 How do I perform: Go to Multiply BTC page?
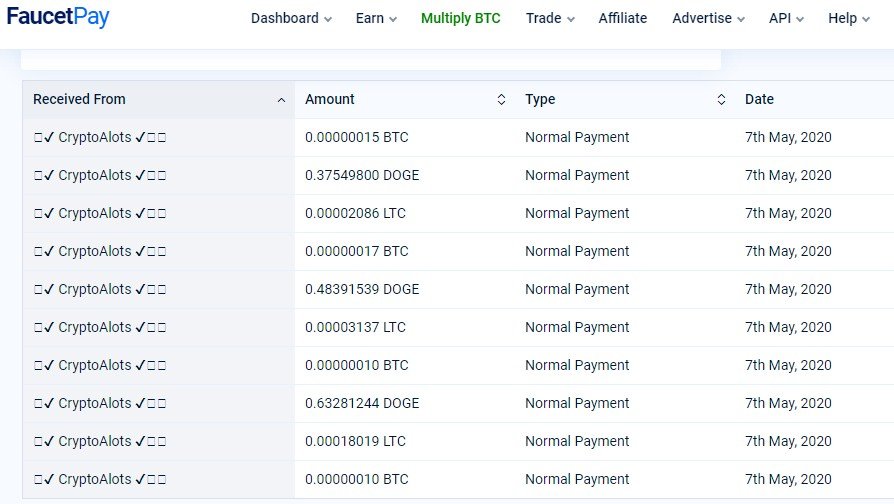pyautogui.click(x=460, y=18)
